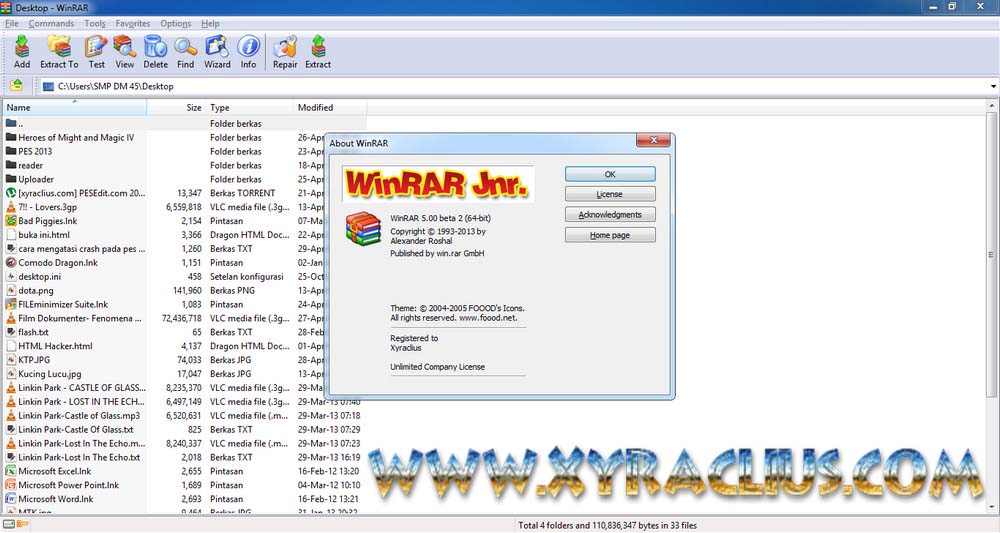Select KTP.JPG file
Viewport: 1000px width, 533px height.
28,360
